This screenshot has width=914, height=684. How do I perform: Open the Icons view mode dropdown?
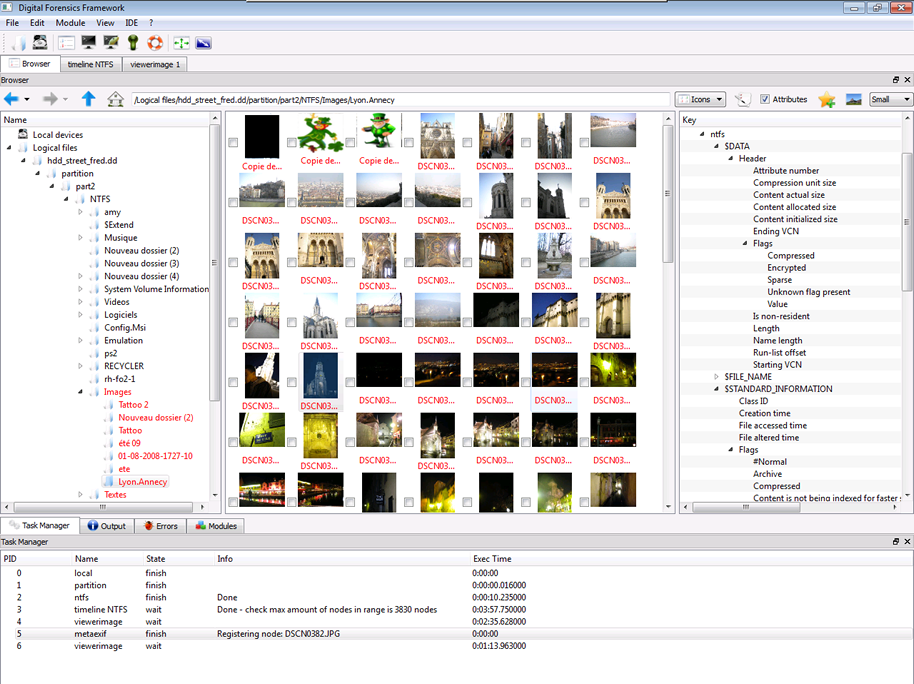pyautogui.click(x=701, y=99)
